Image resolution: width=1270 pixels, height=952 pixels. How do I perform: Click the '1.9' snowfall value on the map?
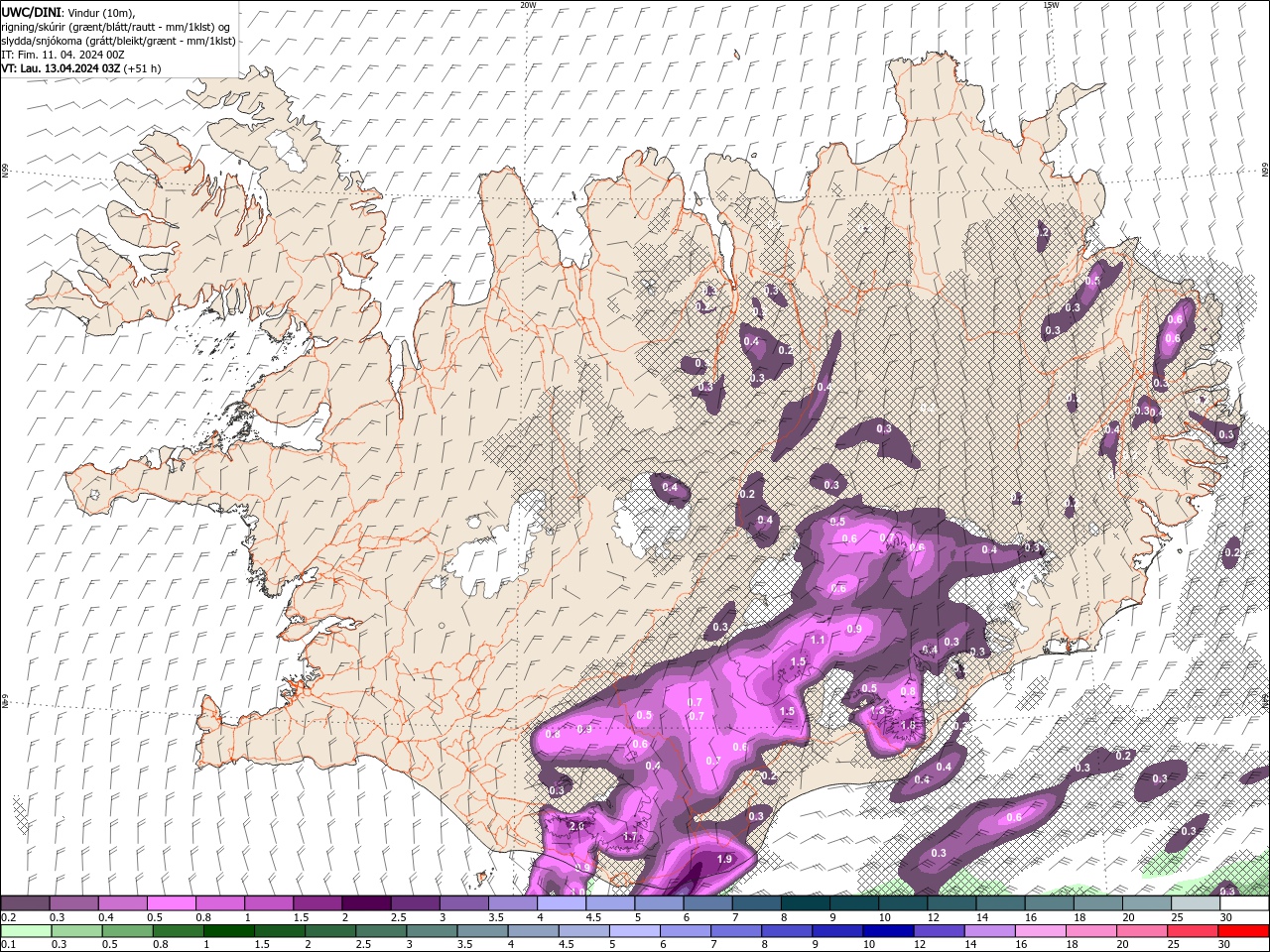pos(724,859)
